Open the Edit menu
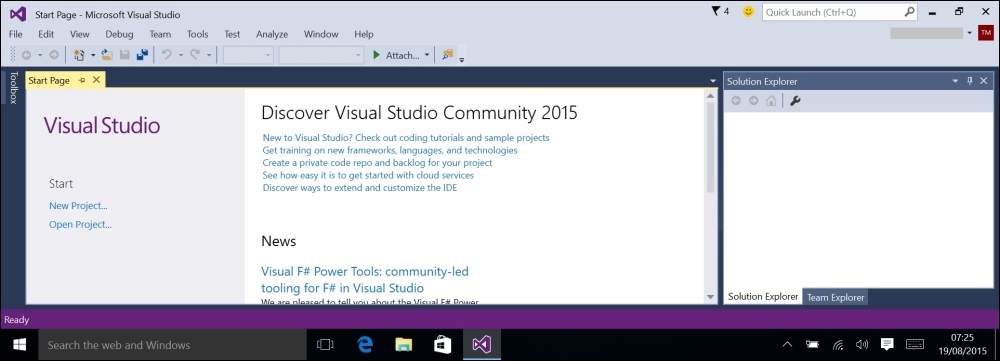The width and height of the screenshot is (1000, 361). coord(46,34)
